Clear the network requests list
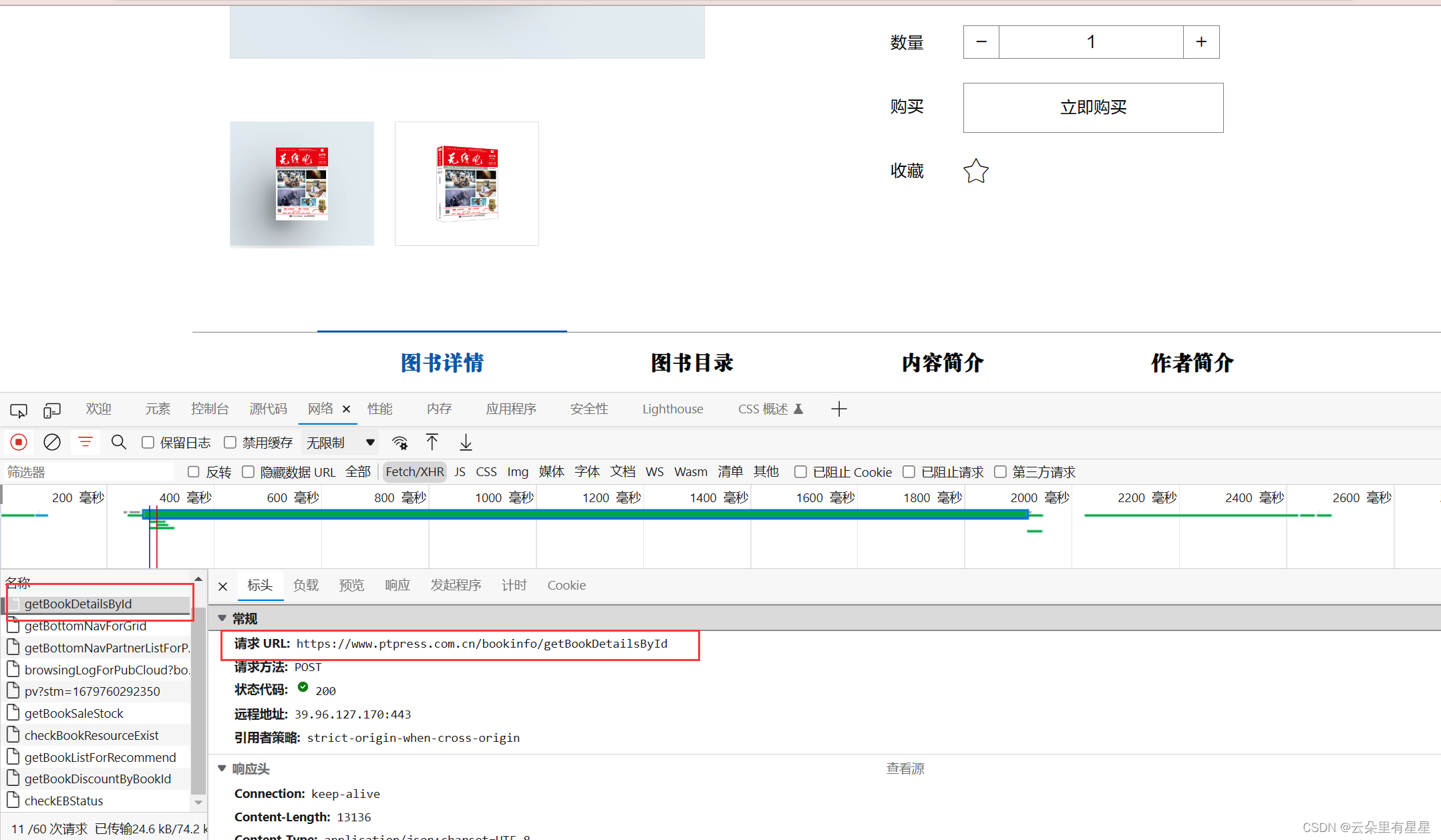 (51, 442)
